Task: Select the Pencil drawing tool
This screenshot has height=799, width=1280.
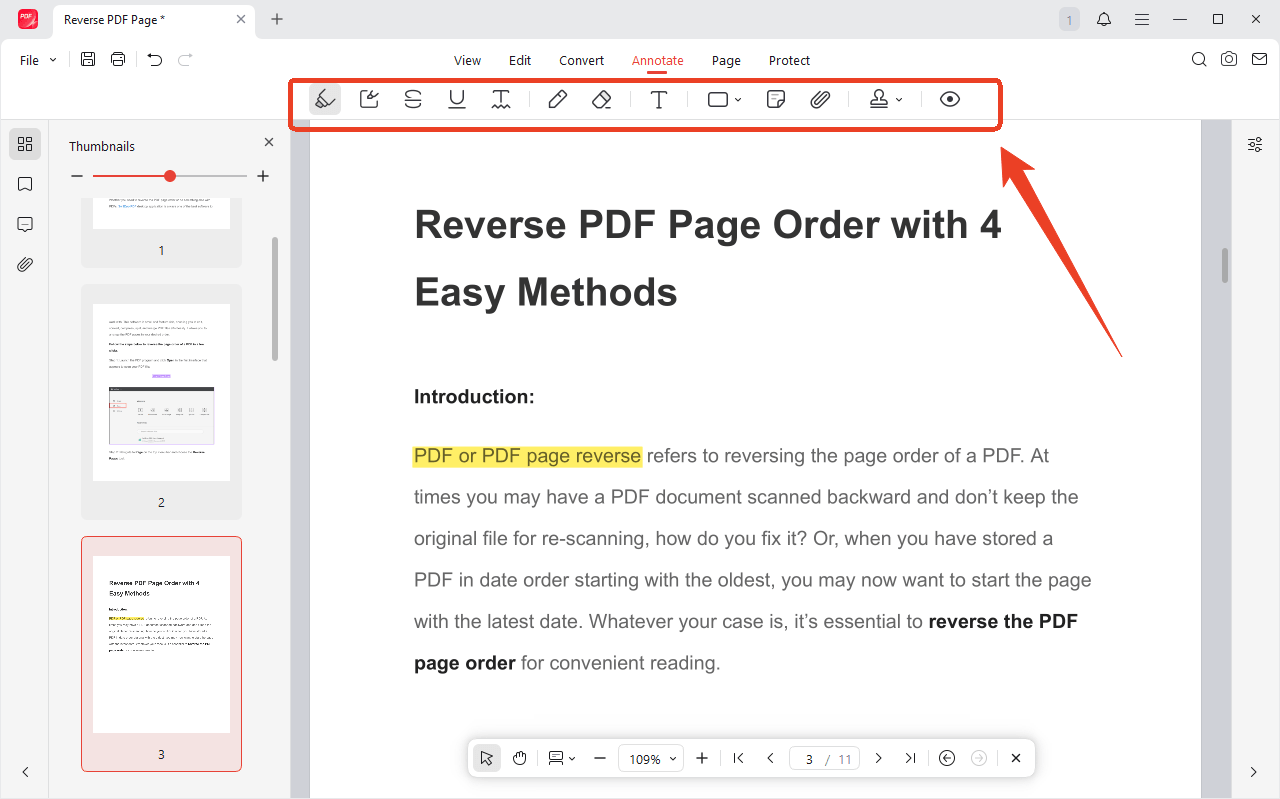Action: pyautogui.click(x=558, y=99)
